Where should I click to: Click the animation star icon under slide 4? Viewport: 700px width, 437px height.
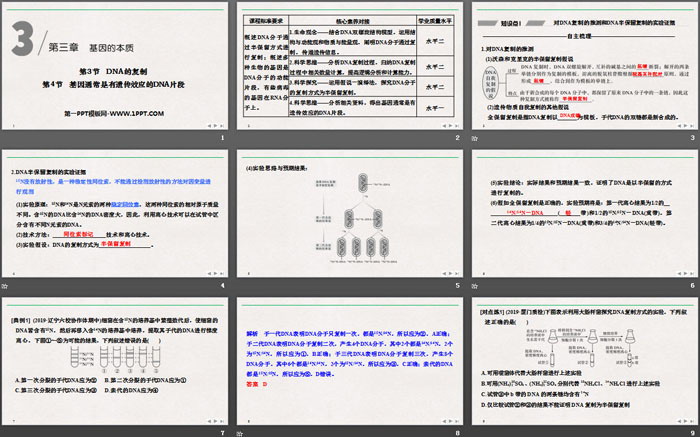(x=5, y=286)
